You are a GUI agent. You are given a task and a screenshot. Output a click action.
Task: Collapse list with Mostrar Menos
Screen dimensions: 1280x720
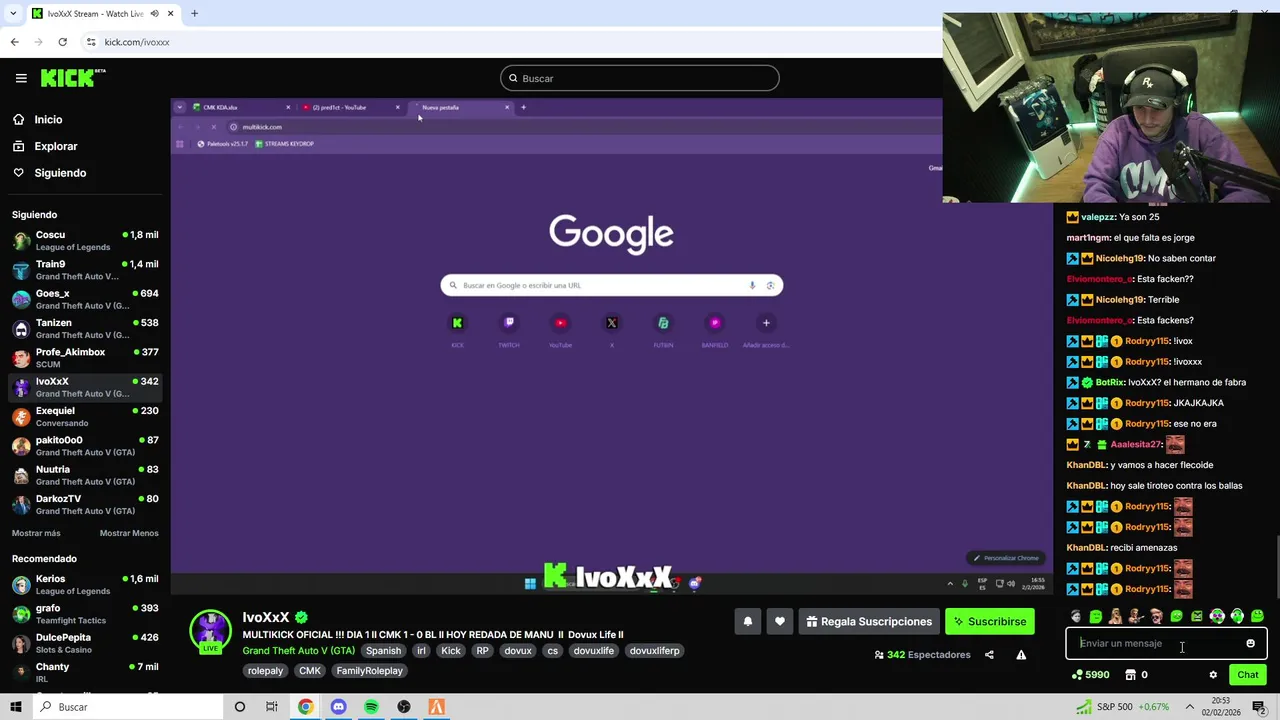click(129, 533)
